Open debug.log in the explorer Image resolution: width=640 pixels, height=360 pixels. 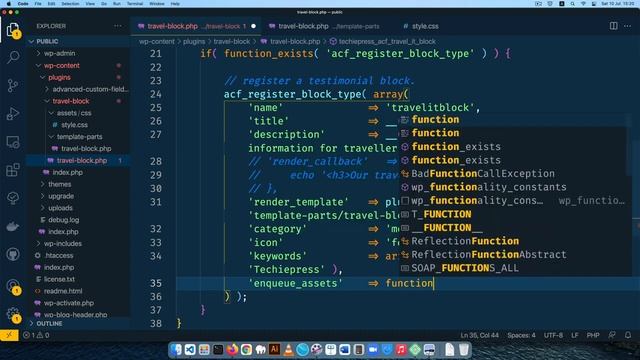tap(64, 220)
